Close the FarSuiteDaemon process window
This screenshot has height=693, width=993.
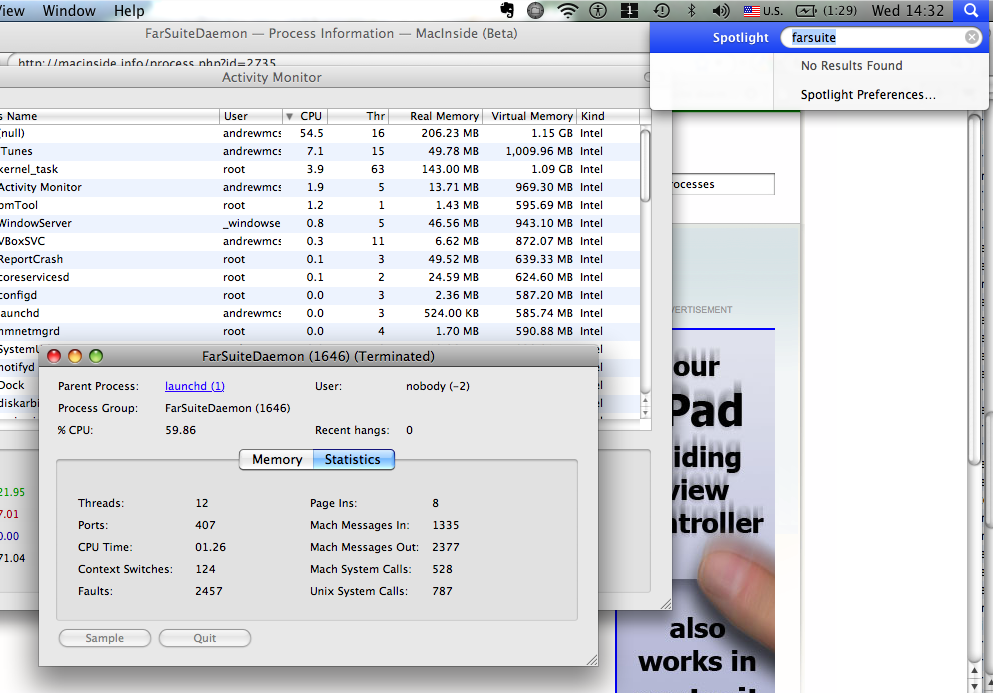coord(54,356)
